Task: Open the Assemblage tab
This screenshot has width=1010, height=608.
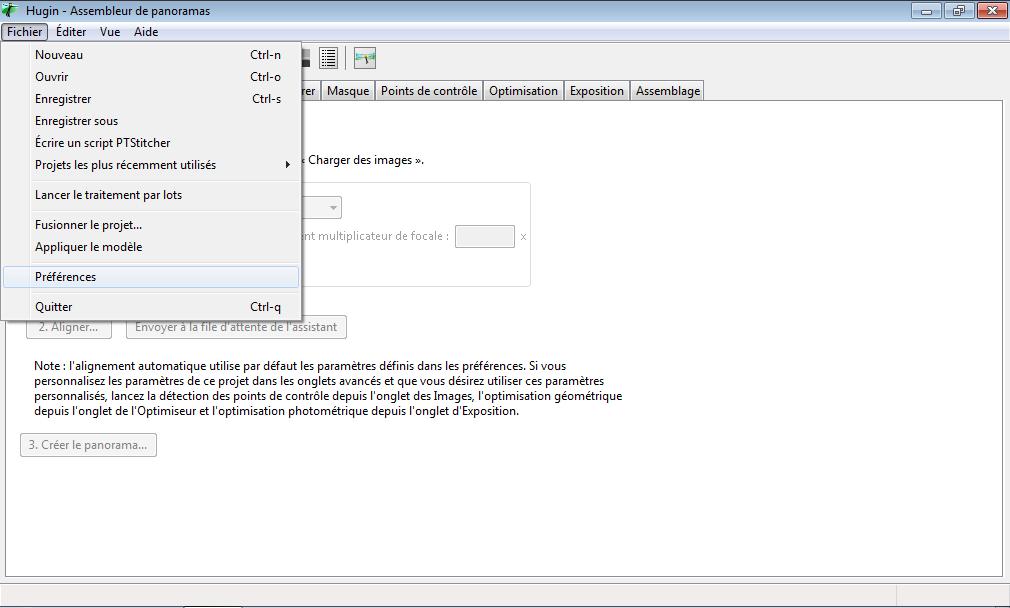Action: coord(668,91)
